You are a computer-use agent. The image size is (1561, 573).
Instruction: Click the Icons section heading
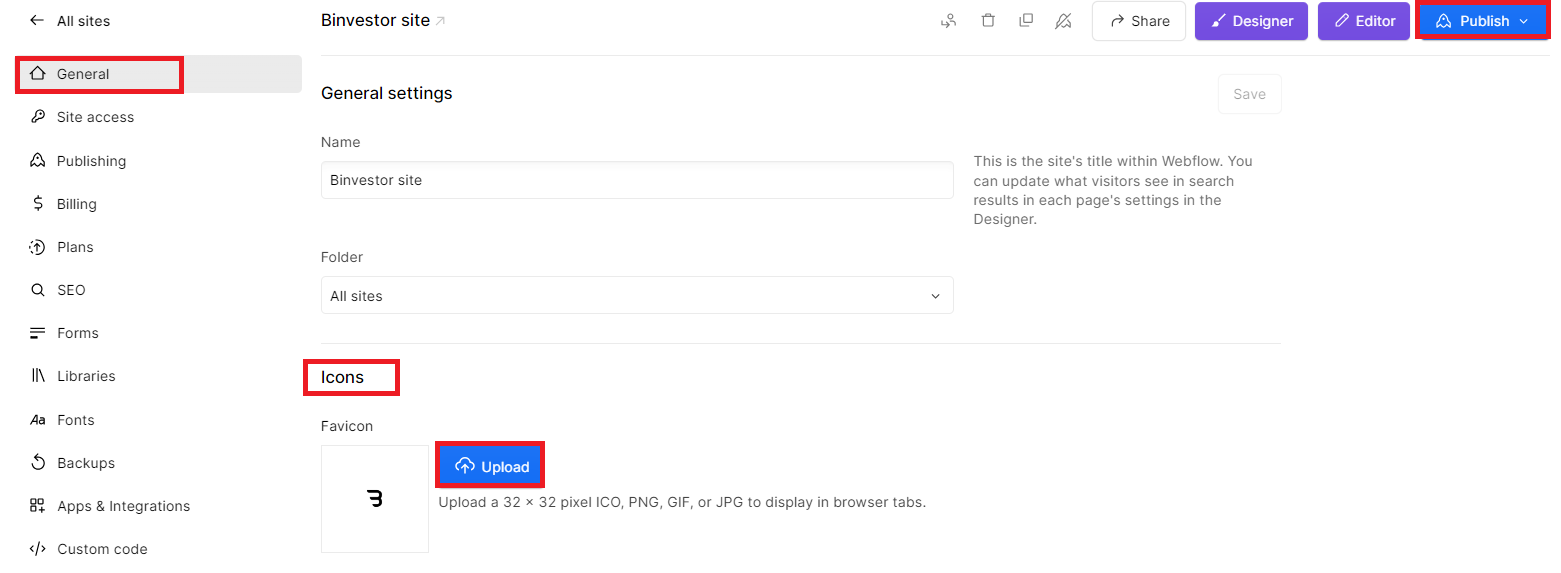(x=343, y=377)
